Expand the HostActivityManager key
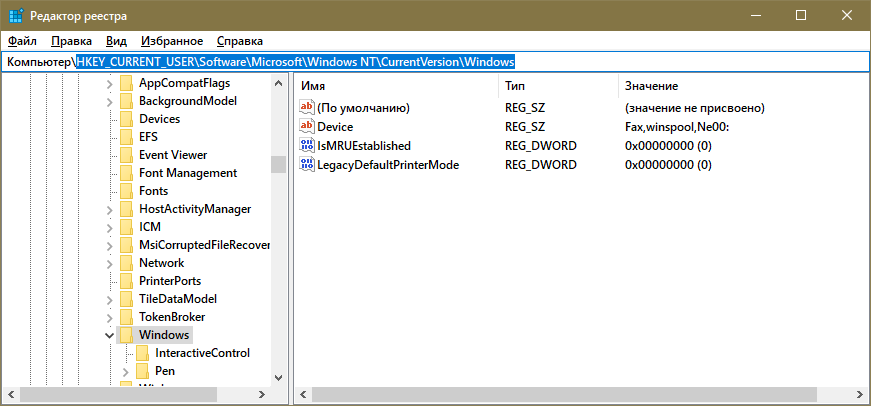Screen dimensions: 871x406 tap(109, 210)
